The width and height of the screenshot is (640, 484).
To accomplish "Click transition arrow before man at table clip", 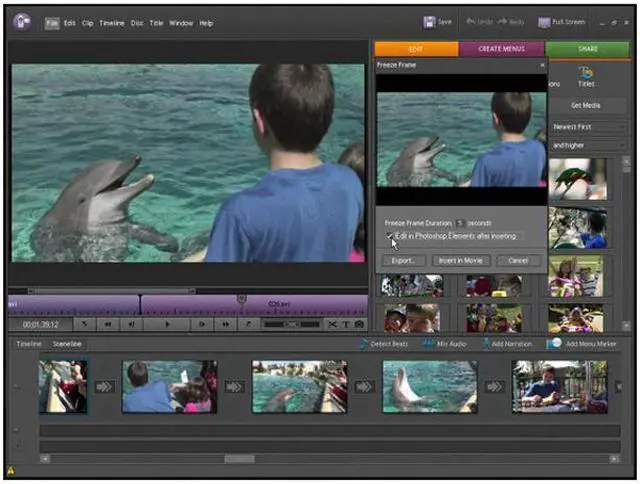I will pyautogui.click(x=494, y=386).
